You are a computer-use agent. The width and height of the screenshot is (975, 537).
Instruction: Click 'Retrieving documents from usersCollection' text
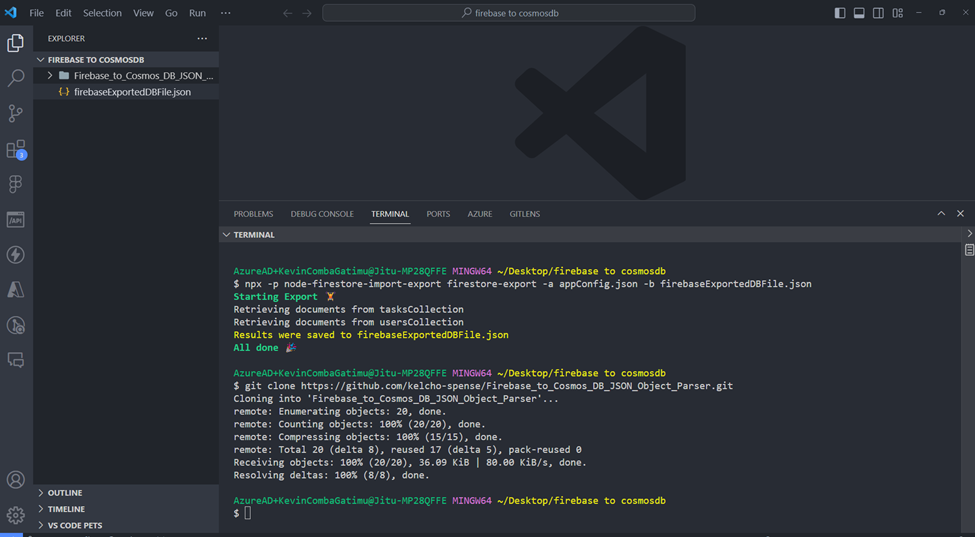(x=349, y=322)
